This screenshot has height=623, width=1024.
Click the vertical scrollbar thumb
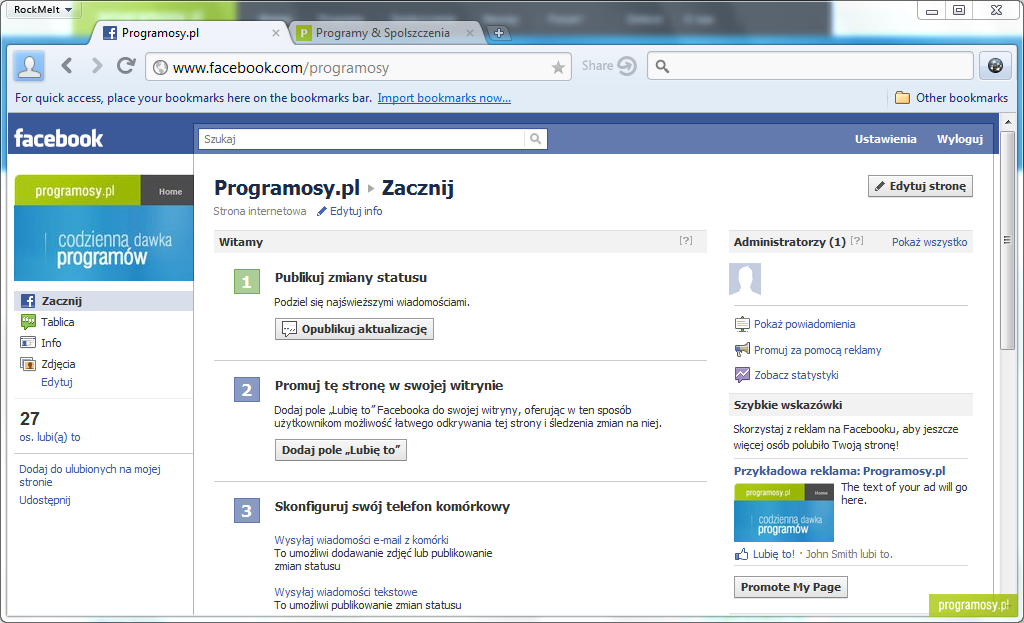click(1008, 240)
